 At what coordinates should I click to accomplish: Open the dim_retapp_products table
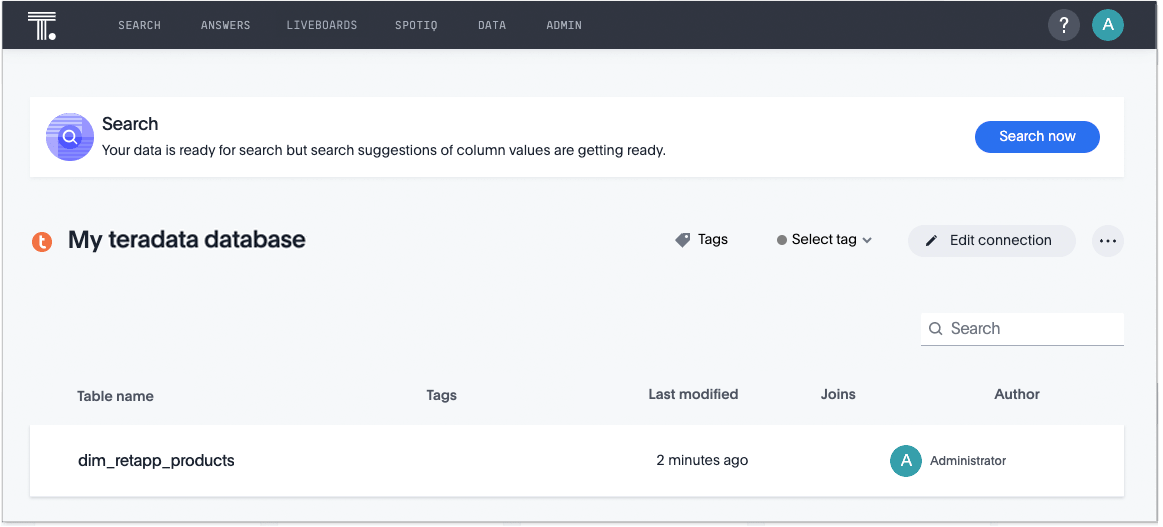[x=156, y=461]
